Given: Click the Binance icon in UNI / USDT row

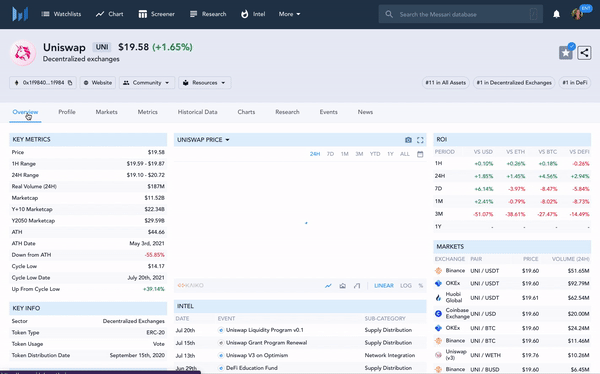Looking at the screenshot, I should point(439,271).
